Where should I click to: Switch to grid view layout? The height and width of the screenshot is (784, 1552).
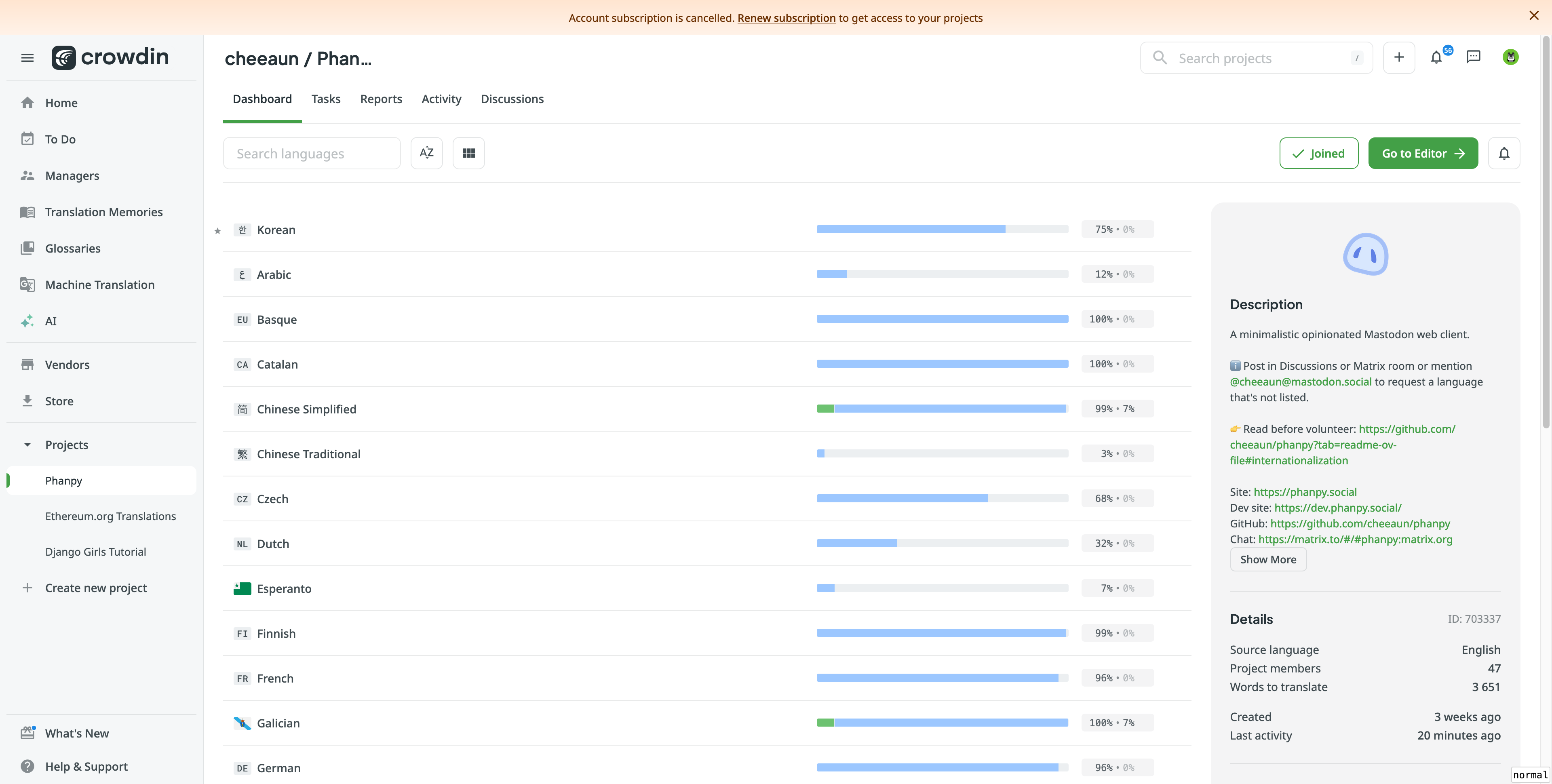click(468, 153)
